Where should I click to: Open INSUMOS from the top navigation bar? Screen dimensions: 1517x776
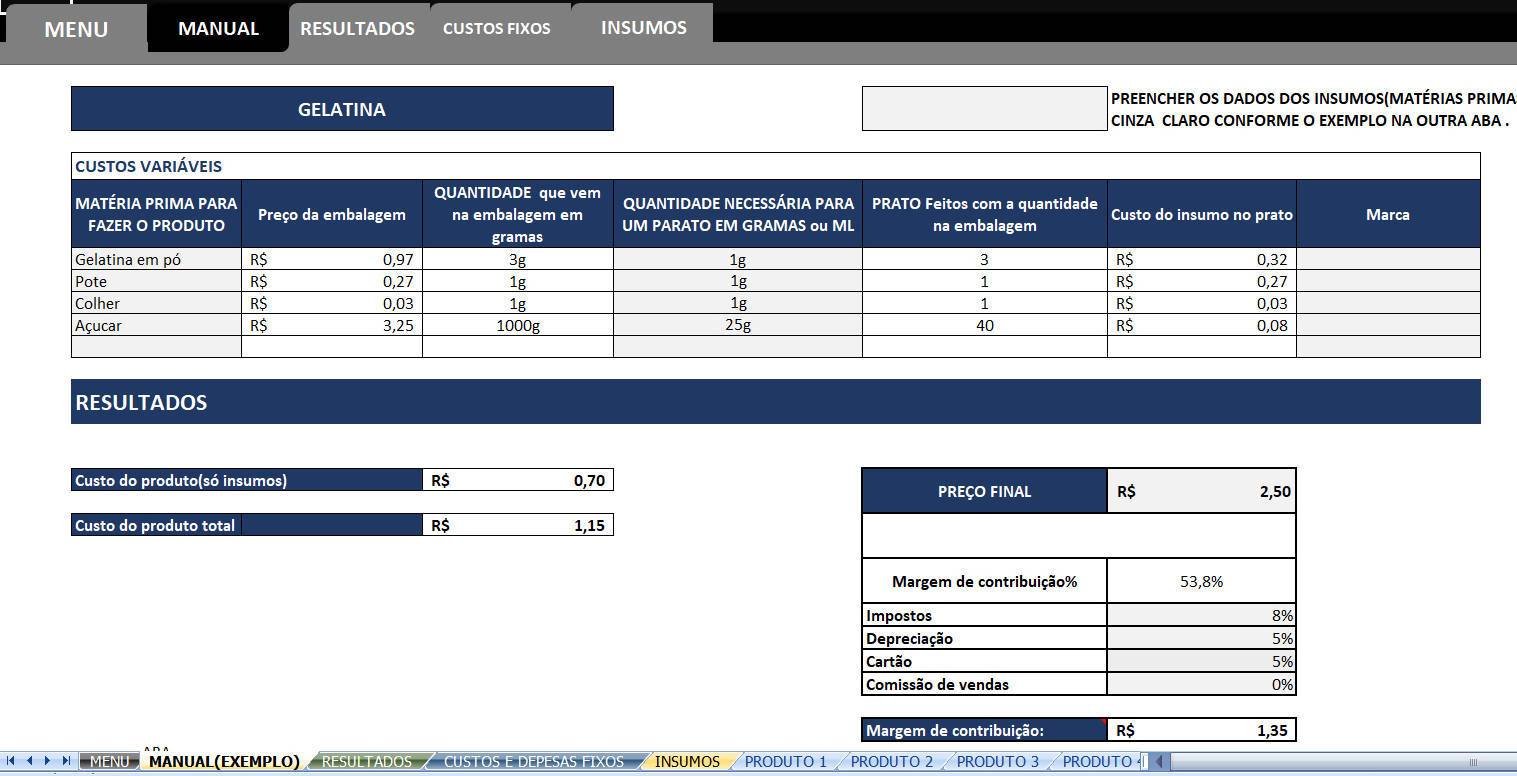pos(643,27)
